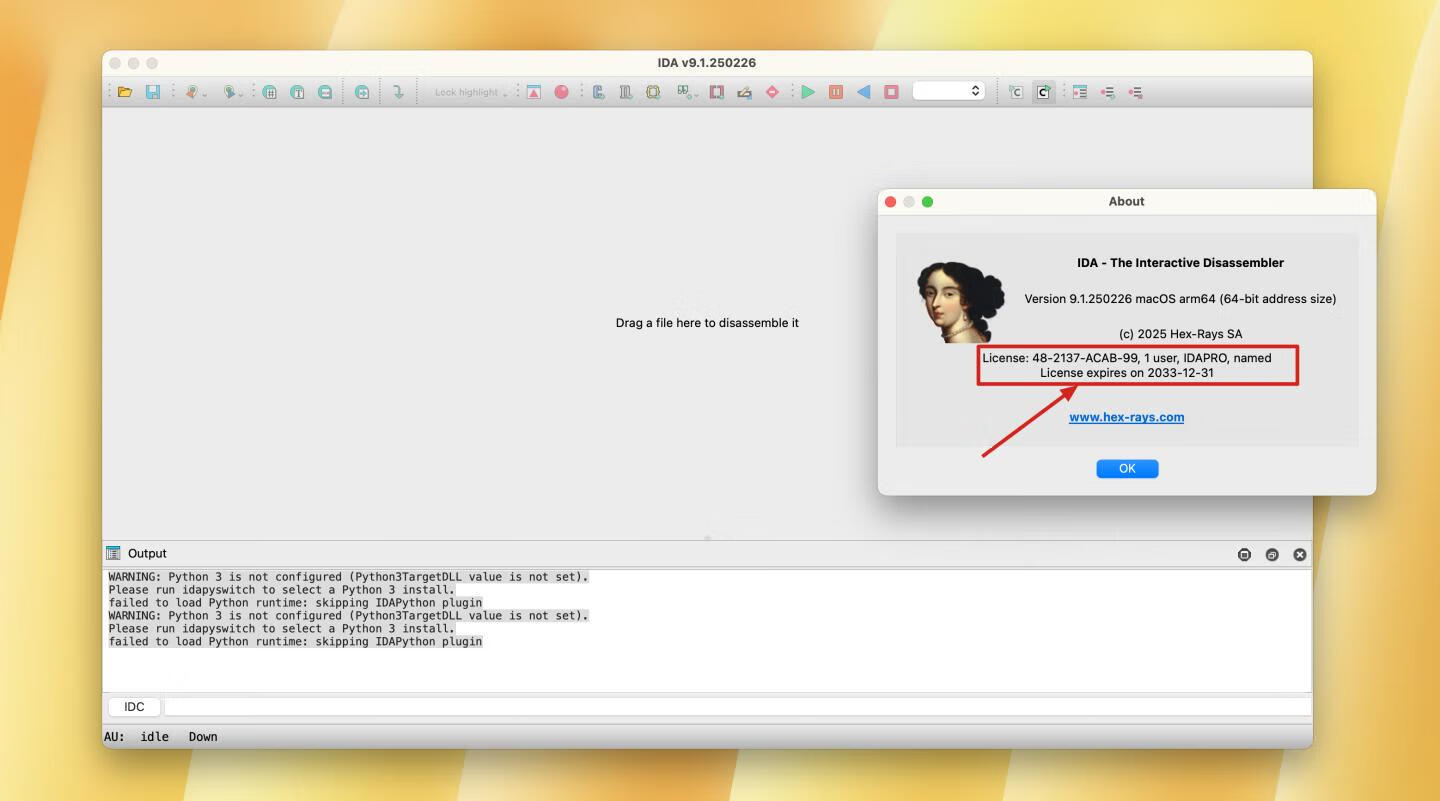Jump forward with the right arrow icon
Screen dimensions: 1440x801
click(x=231, y=92)
